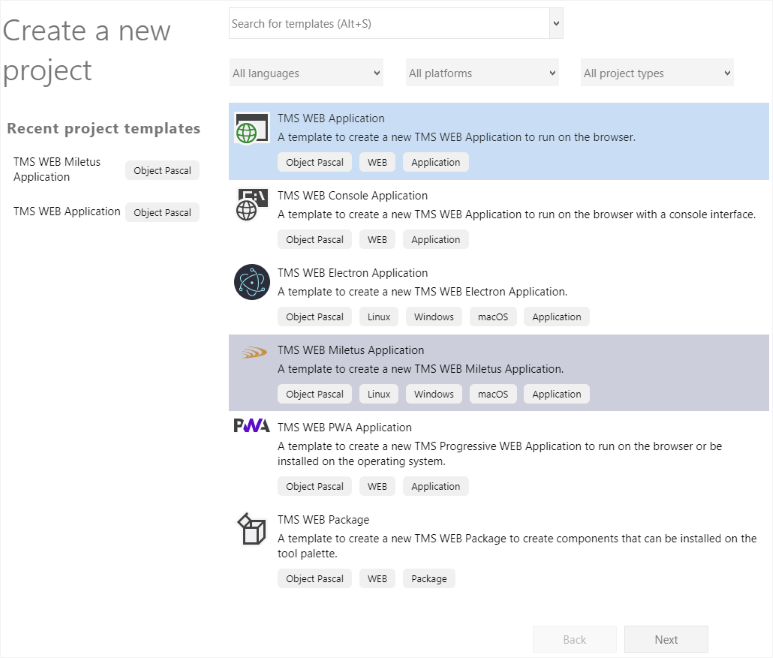Click the Next button
The height and width of the screenshot is (658, 773).
click(x=666, y=639)
